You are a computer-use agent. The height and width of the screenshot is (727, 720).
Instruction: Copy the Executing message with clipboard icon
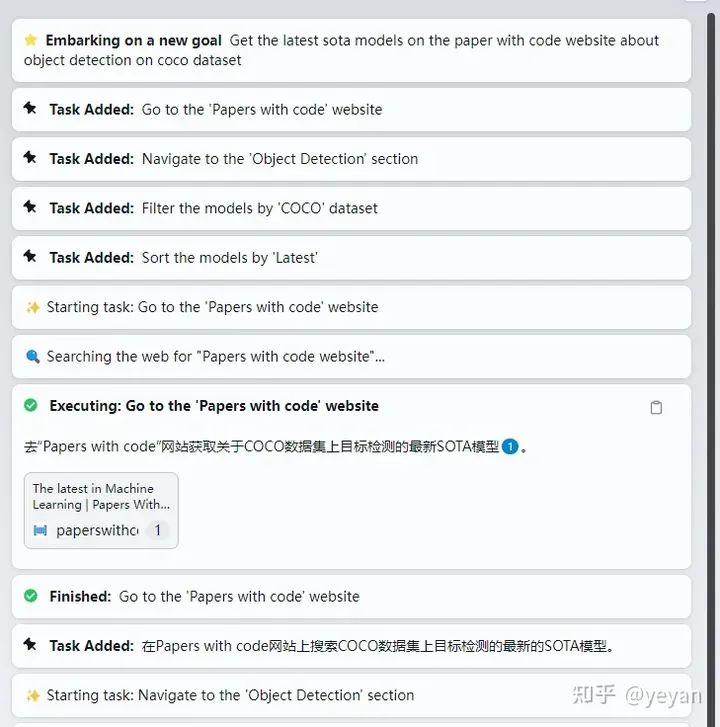click(656, 408)
